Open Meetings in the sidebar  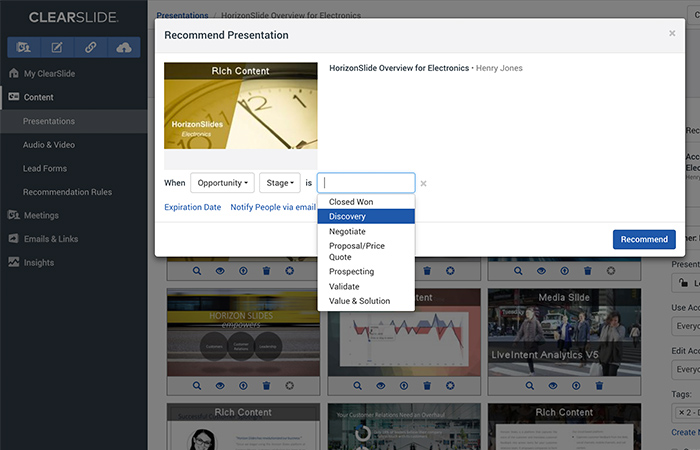coord(41,215)
